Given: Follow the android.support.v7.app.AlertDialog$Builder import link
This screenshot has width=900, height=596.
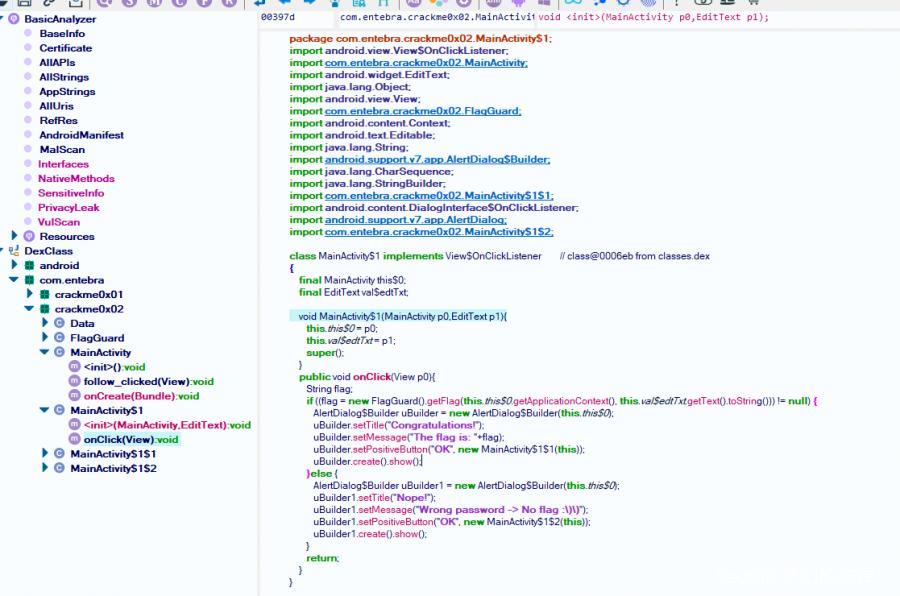Looking at the screenshot, I should pos(437,159).
